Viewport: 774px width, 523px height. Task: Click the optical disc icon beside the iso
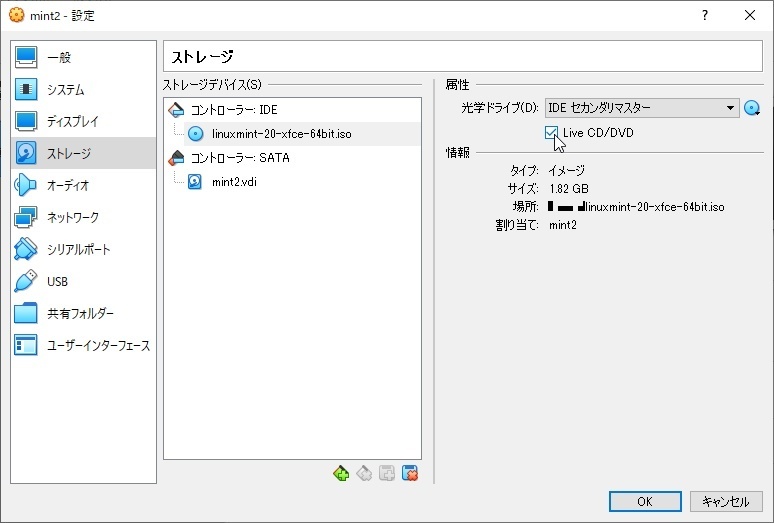pos(195,134)
